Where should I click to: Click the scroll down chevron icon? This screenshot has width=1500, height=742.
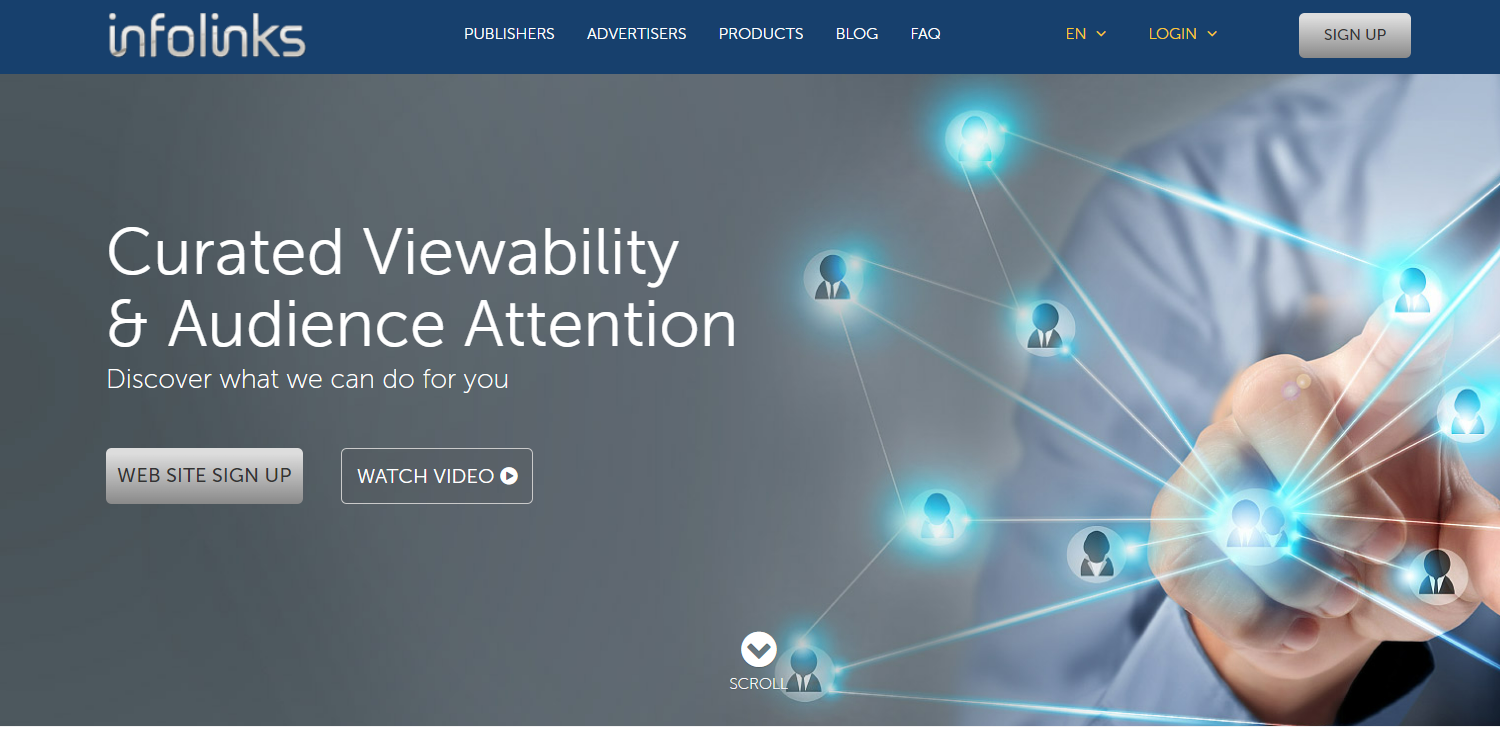point(759,650)
